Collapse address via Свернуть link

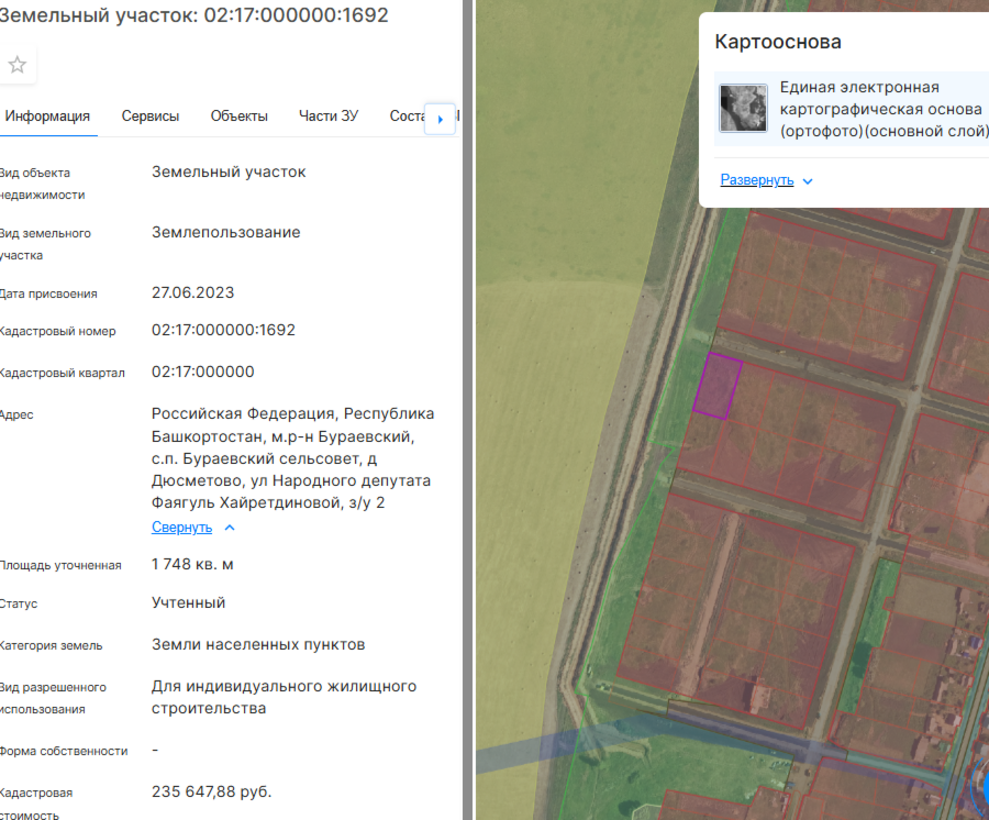[182, 527]
